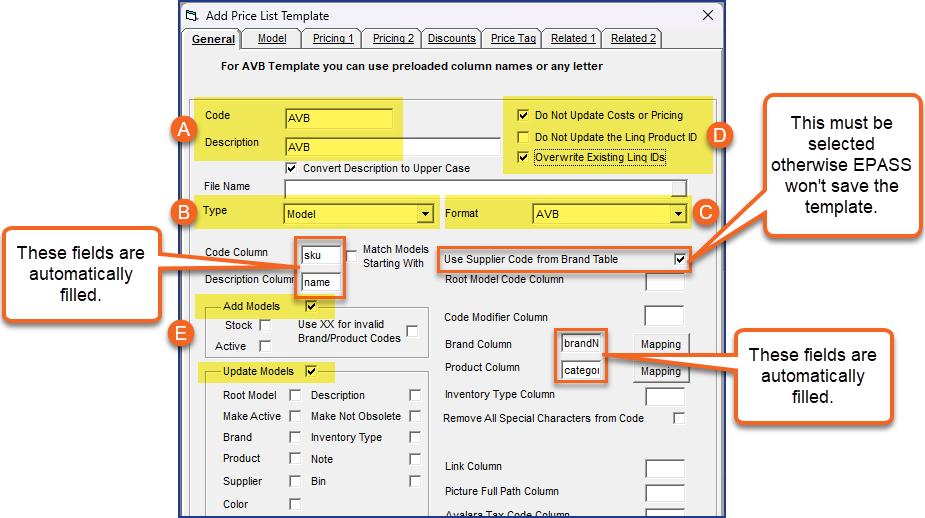Click the Link Column input field
Image resolution: width=925 pixels, height=518 pixels.
(x=665, y=468)
